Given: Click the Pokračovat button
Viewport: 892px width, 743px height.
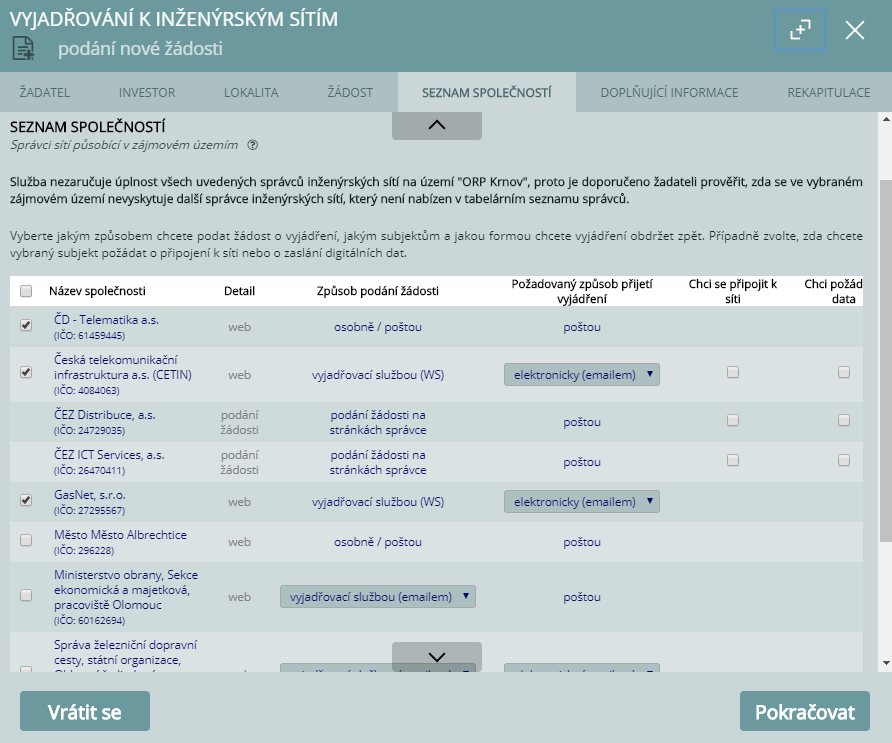Looking at the screenshot, I should pos(804,711).
